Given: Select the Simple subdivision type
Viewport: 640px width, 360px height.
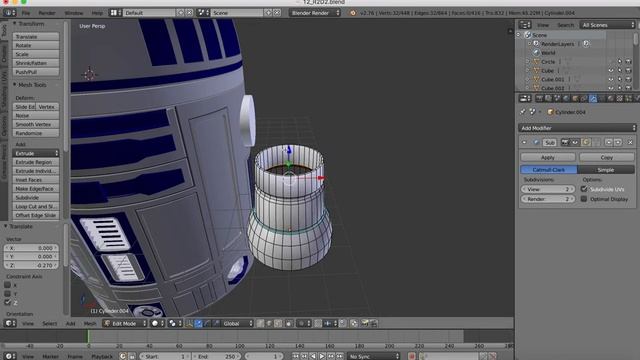Looking at the screenshot, I should pyautogui.click(x=606, y=169).
